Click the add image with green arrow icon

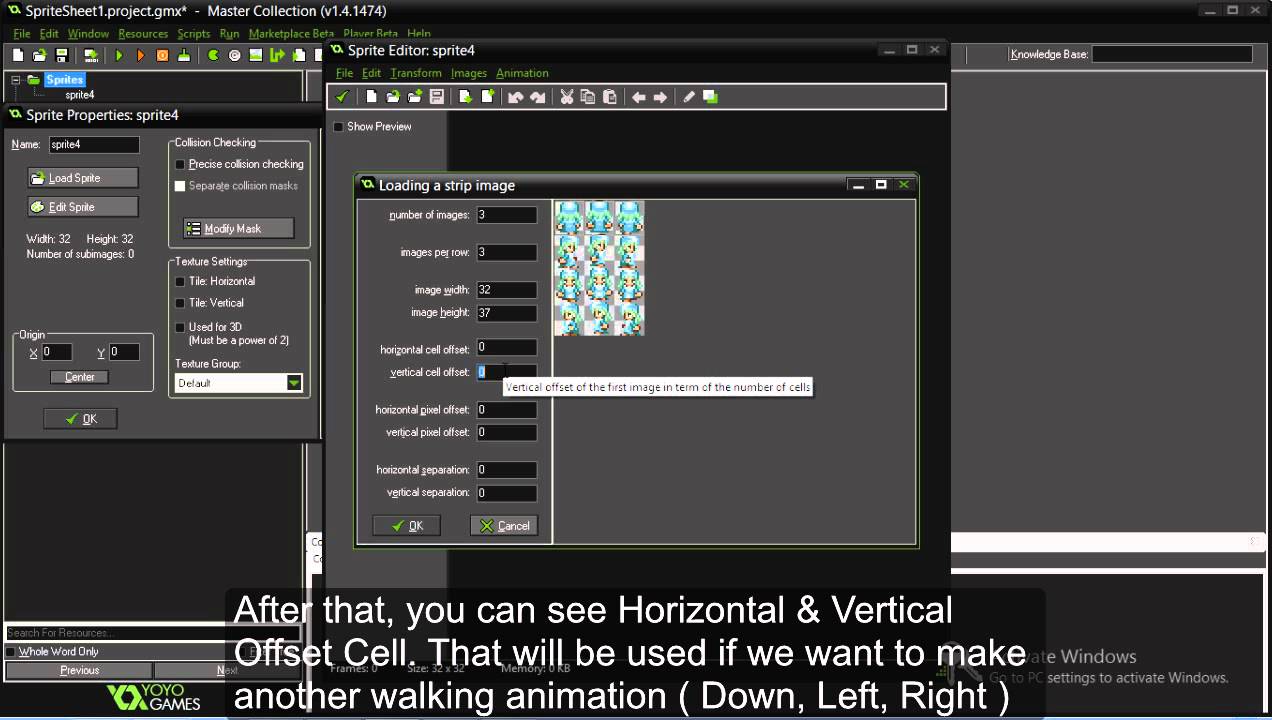[465, 97]
